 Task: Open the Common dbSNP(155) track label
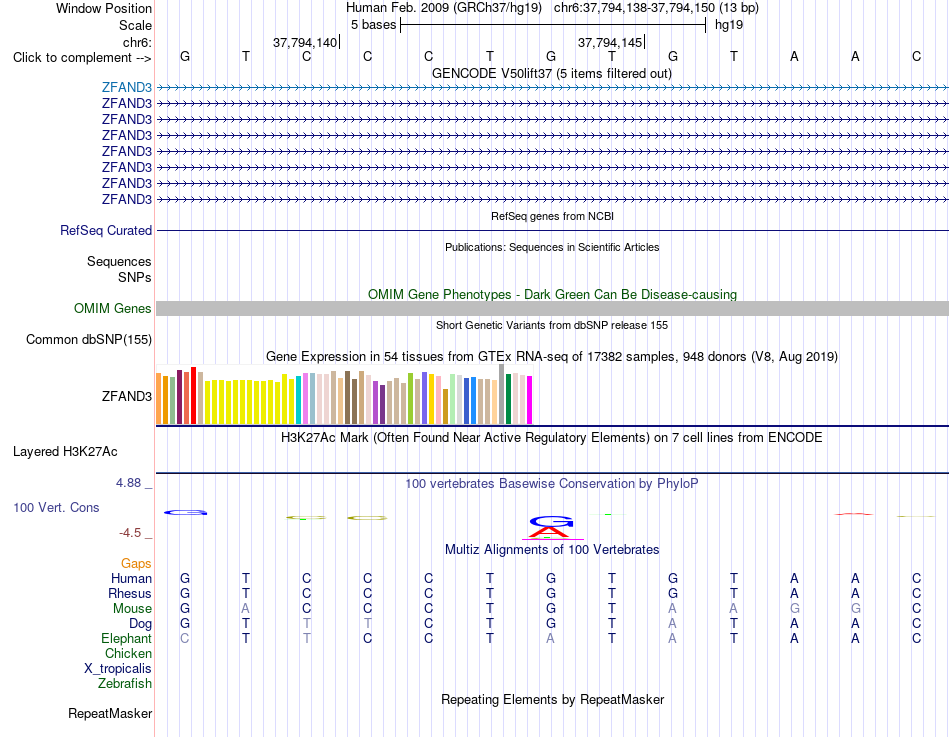click(x=89, y=339)
